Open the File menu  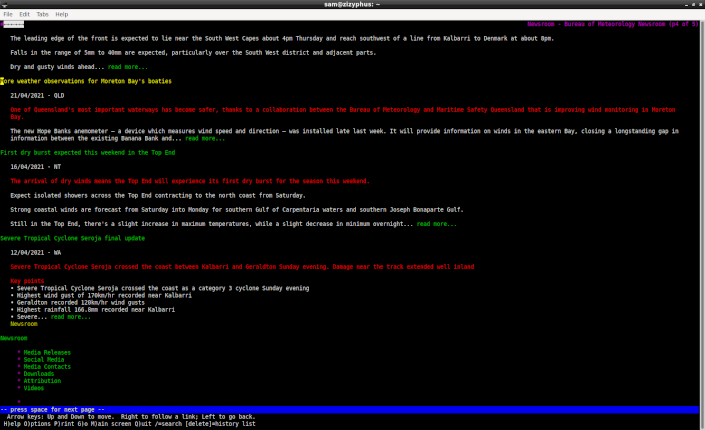click(8, 14)
